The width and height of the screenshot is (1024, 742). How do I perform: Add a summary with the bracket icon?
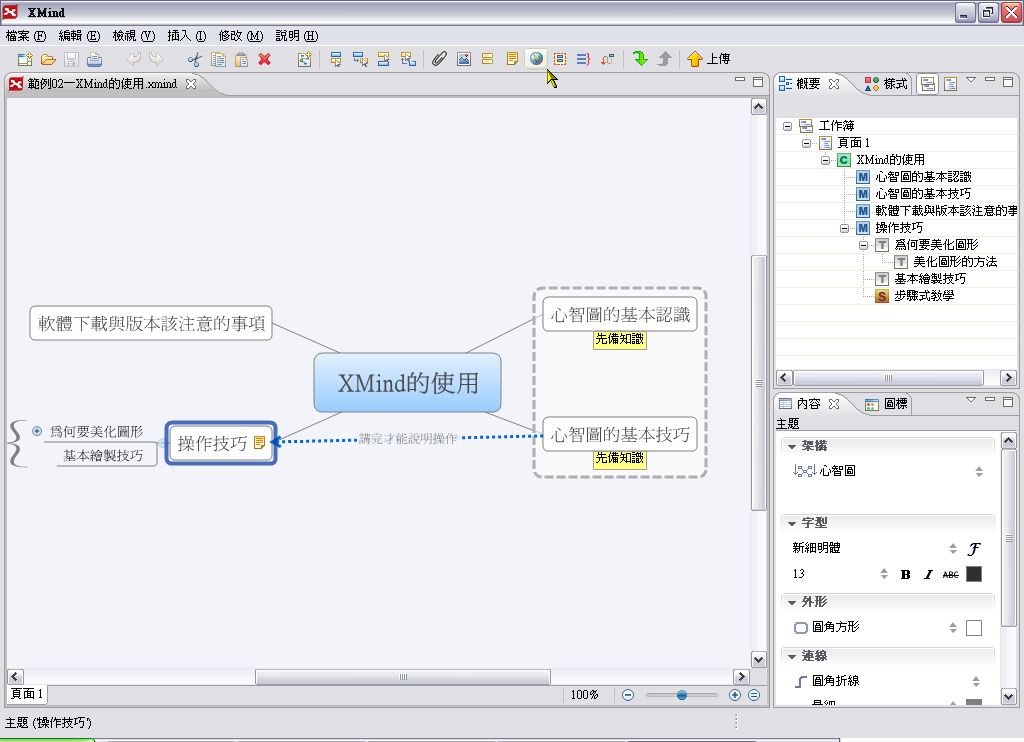click(x=583, y=59)
